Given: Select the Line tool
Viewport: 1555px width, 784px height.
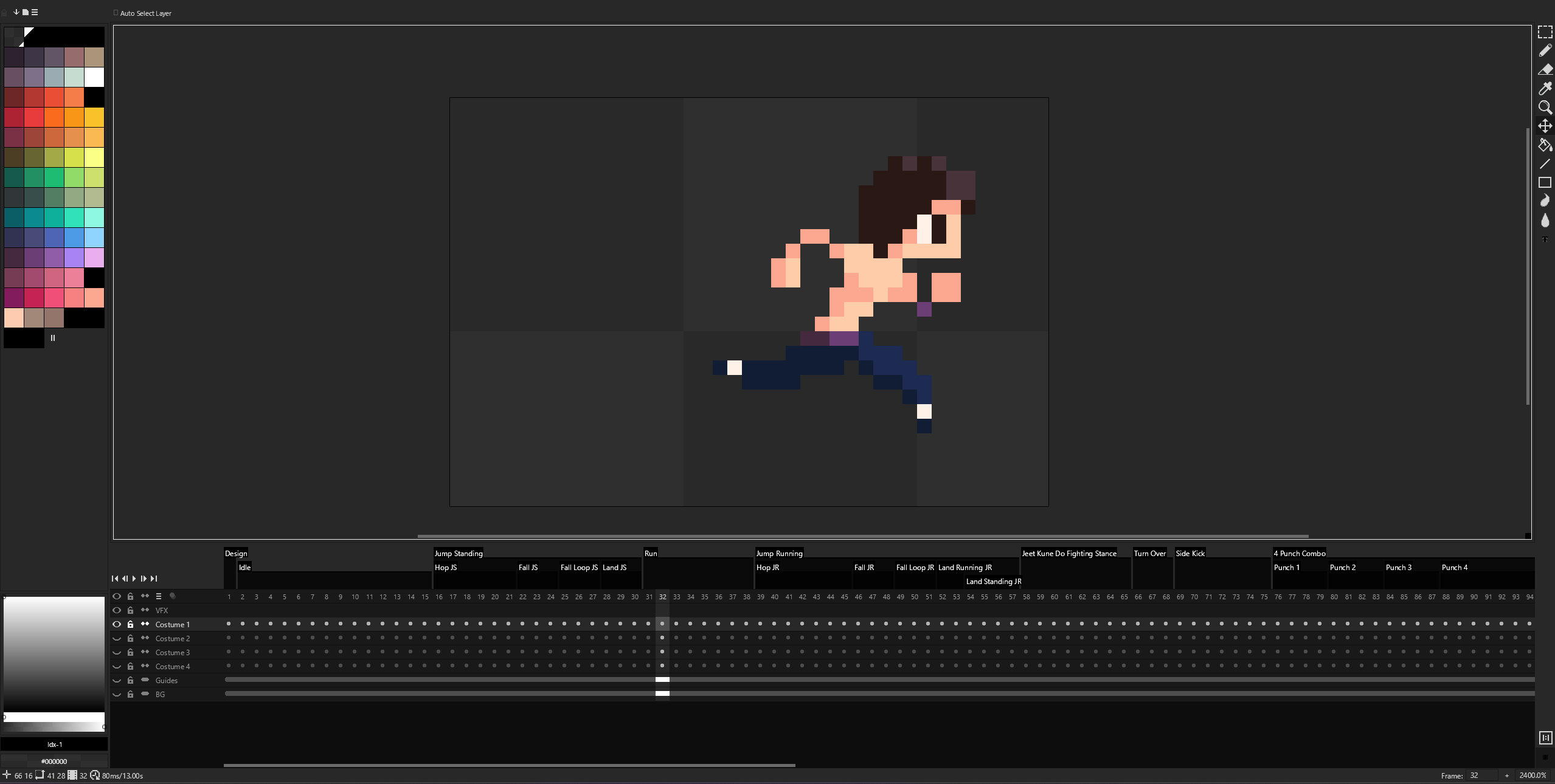Looking at the screenshot, I should point(1545,164).
